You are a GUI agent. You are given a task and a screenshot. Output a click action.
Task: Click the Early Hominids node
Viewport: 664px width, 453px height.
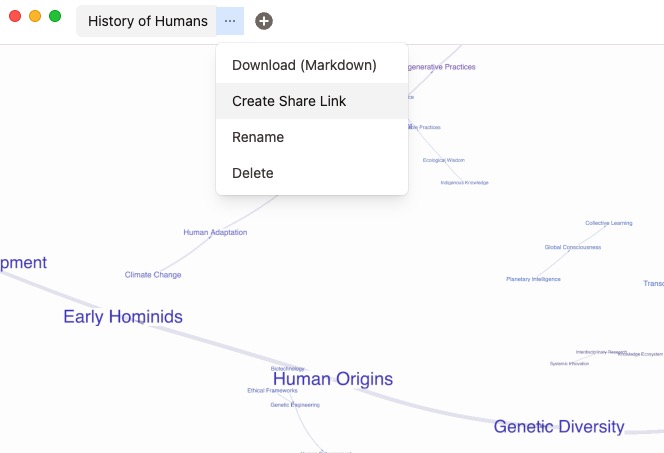tap(123, 317)
